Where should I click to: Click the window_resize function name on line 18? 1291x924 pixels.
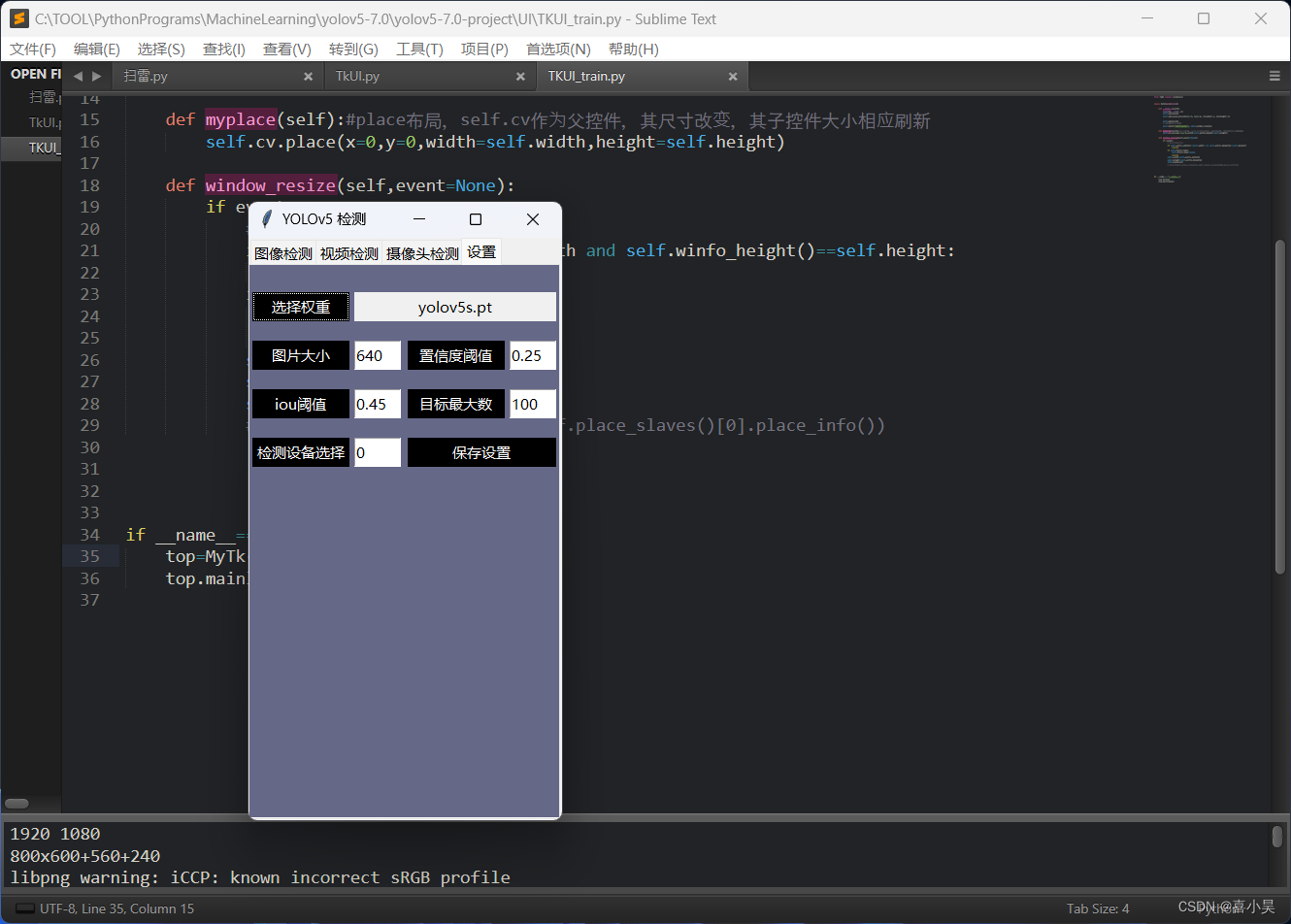pyautogui.click(x=271, y=185)
